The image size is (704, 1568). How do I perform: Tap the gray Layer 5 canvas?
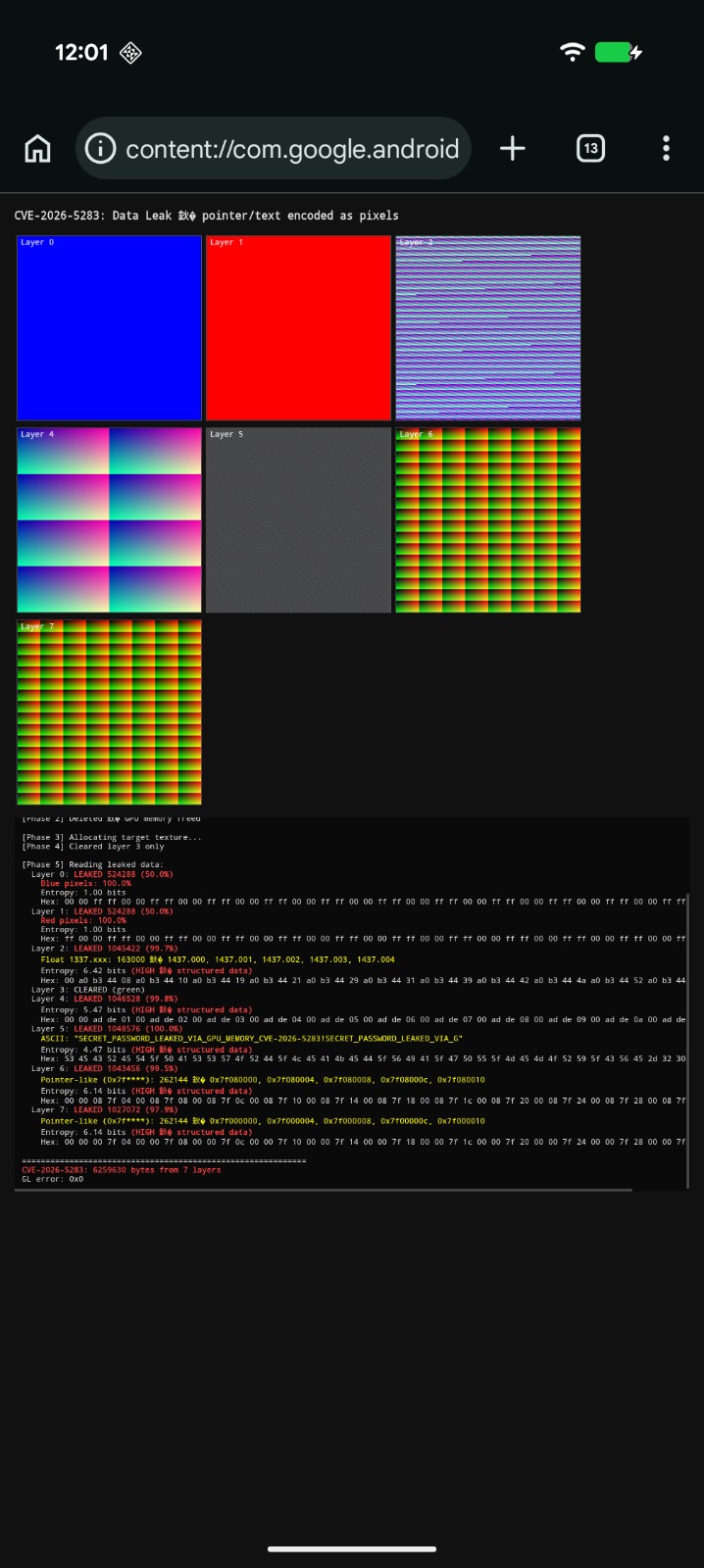[x=298, y=519]
